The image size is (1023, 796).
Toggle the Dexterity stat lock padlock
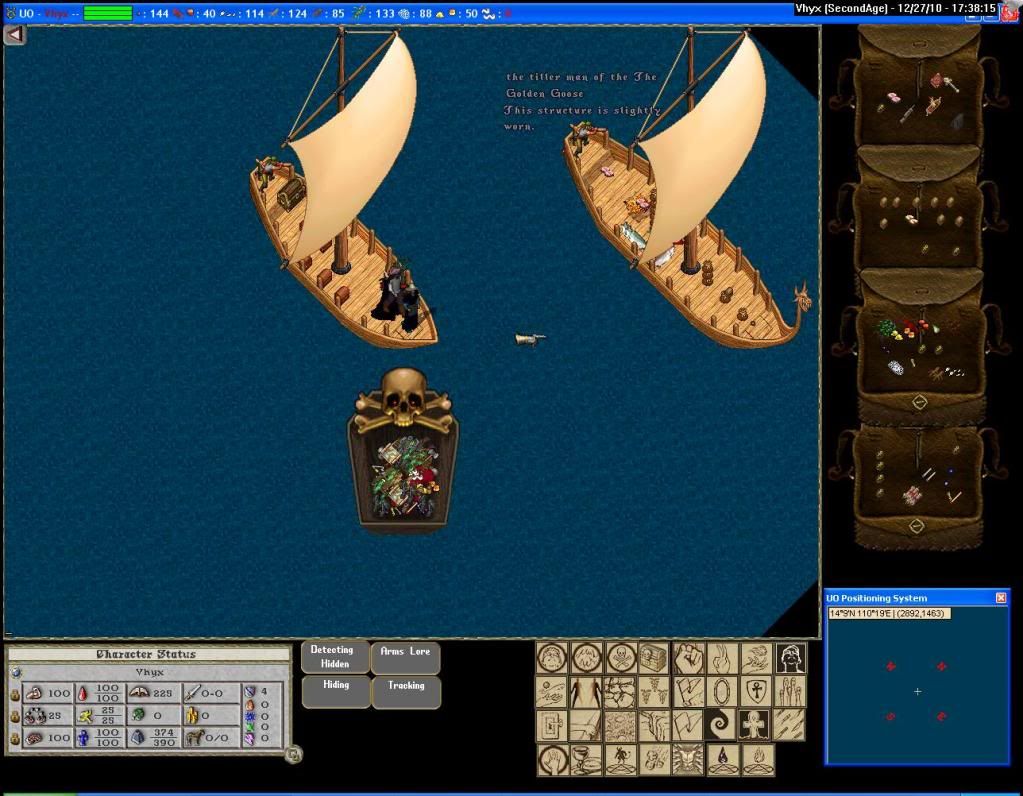tap(15, 716)
